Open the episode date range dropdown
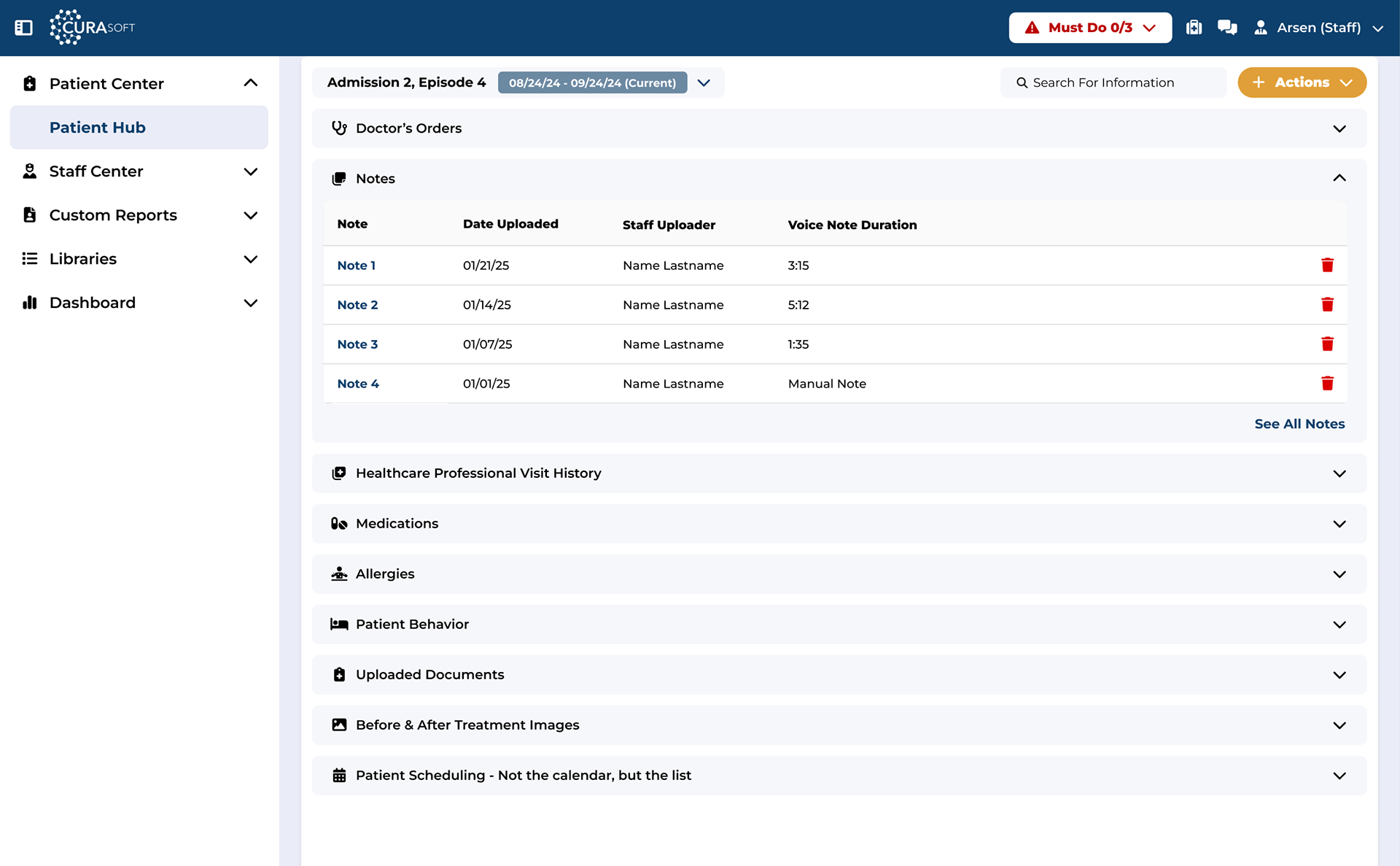The image size is (1400, 866). (704, 82)
